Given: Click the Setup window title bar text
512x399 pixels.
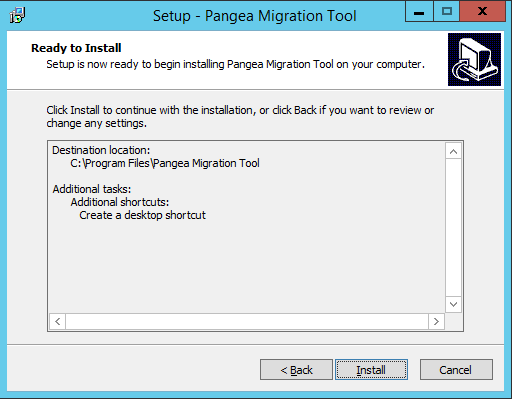Looking at the screenshot, I should 255,16.
